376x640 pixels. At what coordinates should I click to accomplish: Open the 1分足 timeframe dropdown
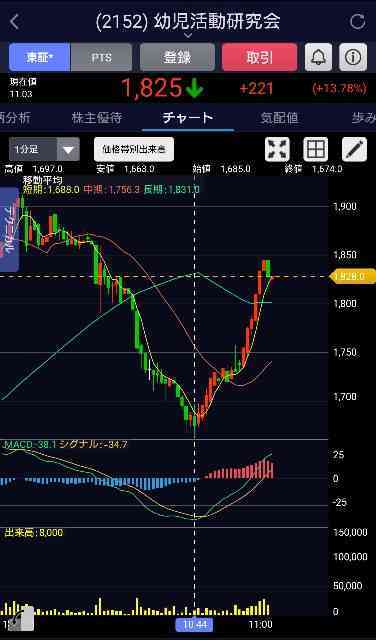click(x=44, y=149)
